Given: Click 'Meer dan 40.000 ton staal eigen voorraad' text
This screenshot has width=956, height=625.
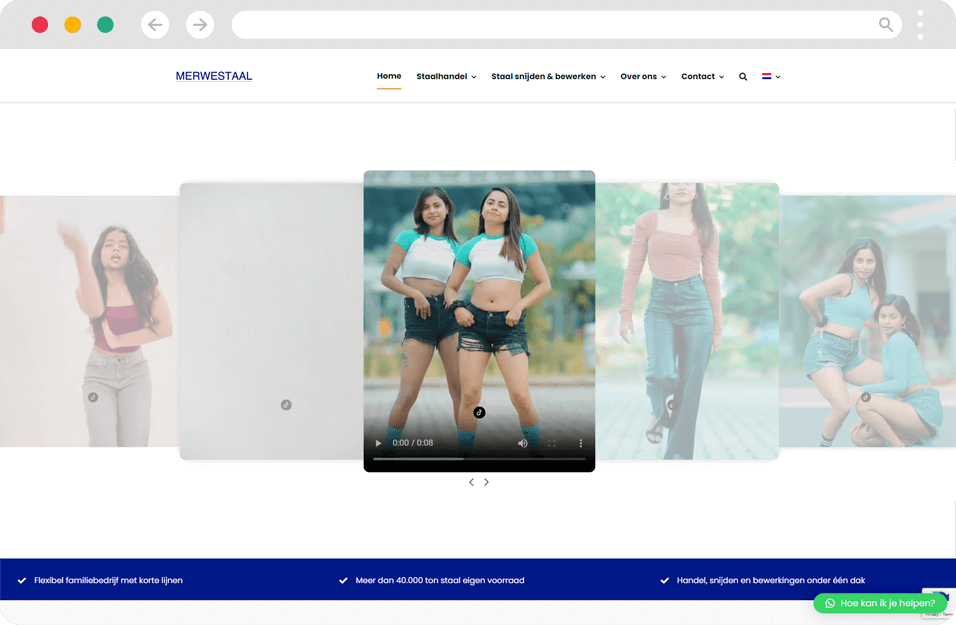Looking at the screenshot, I should click(x=440, y=580).
